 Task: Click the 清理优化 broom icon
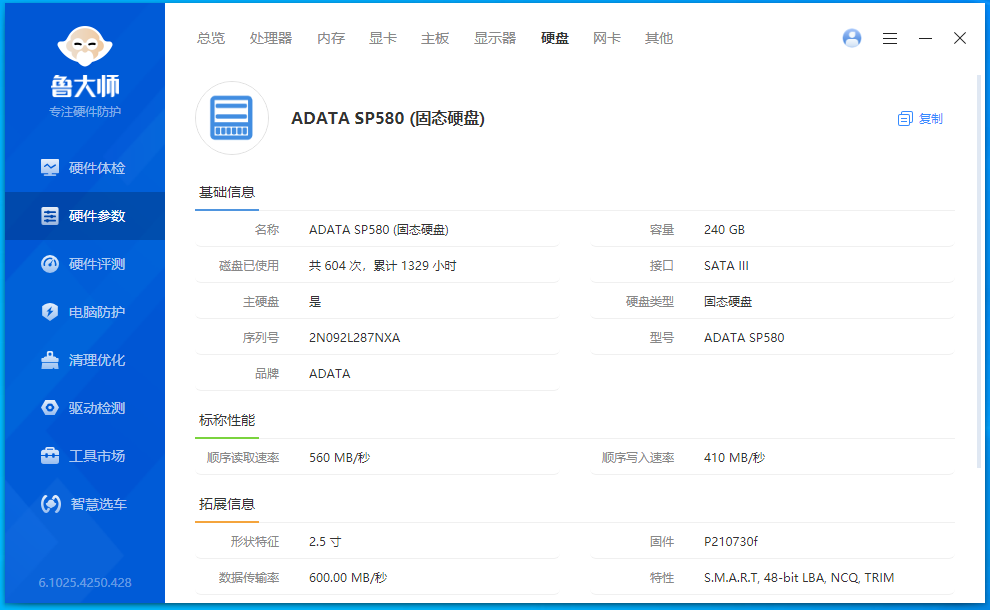click(49, 360)
